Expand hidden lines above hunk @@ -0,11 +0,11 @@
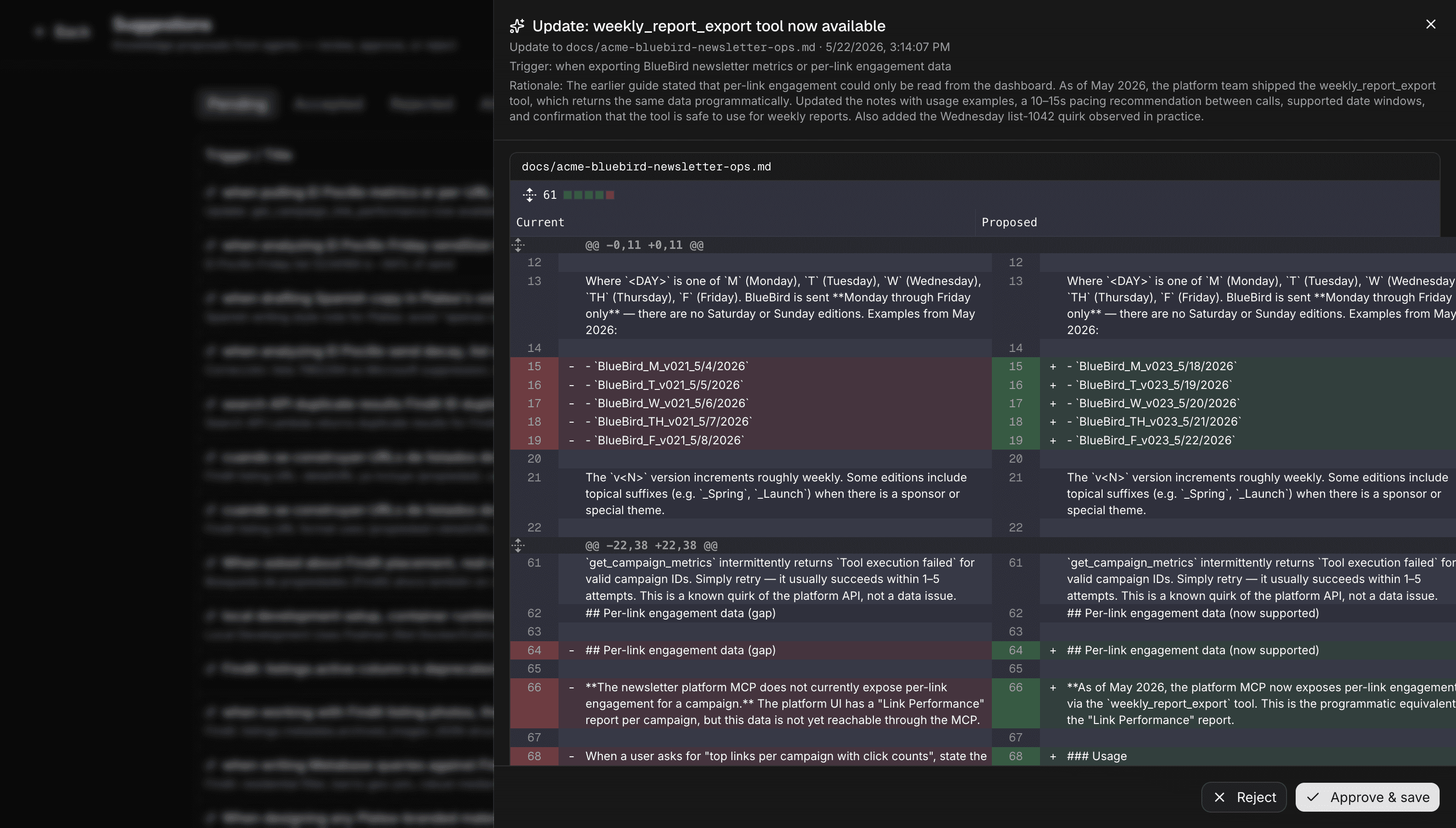Screen dimensions: 1456x828 click(x=518, y=245)
